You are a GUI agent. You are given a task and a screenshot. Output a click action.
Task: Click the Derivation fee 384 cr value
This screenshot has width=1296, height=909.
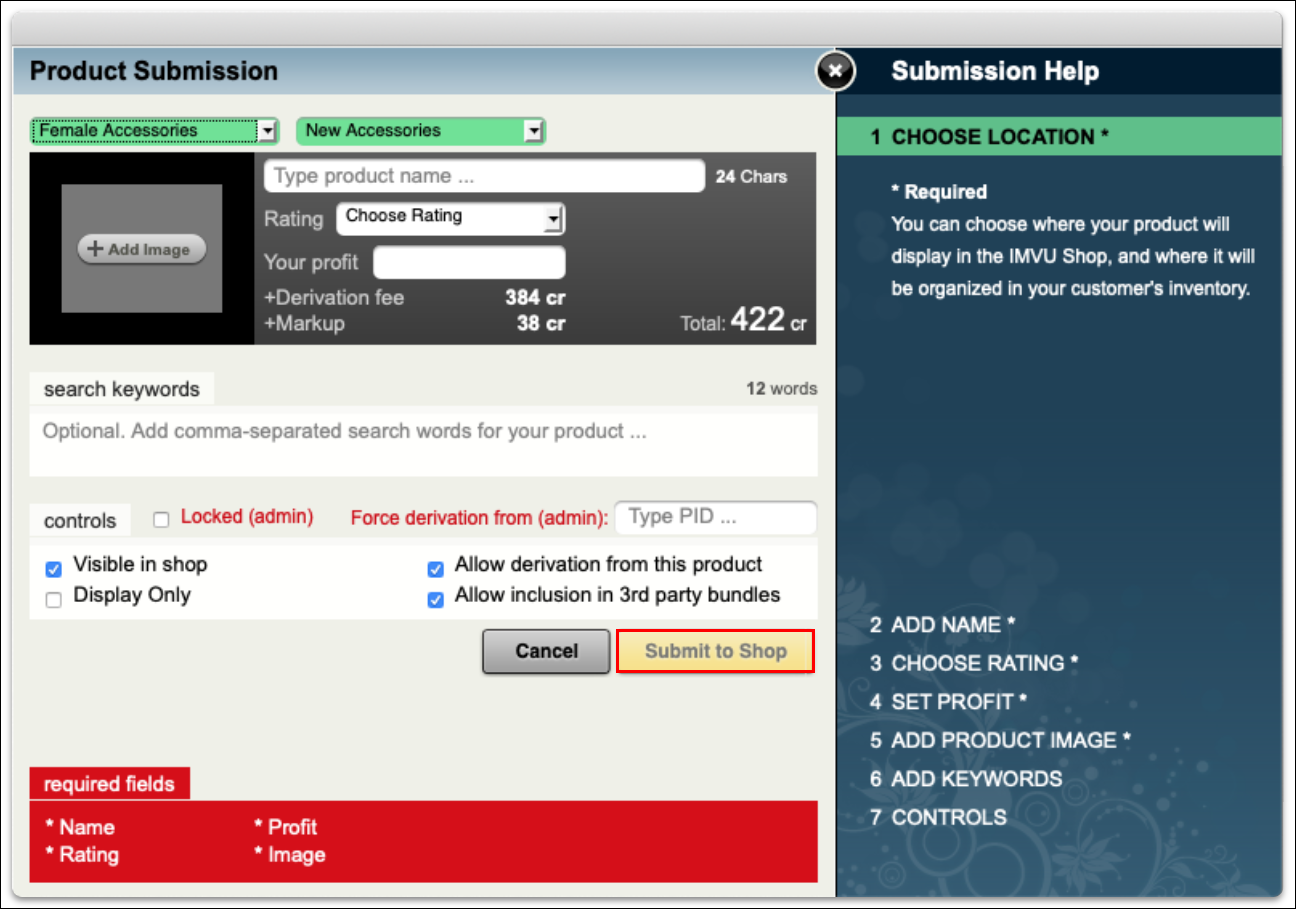535,298
